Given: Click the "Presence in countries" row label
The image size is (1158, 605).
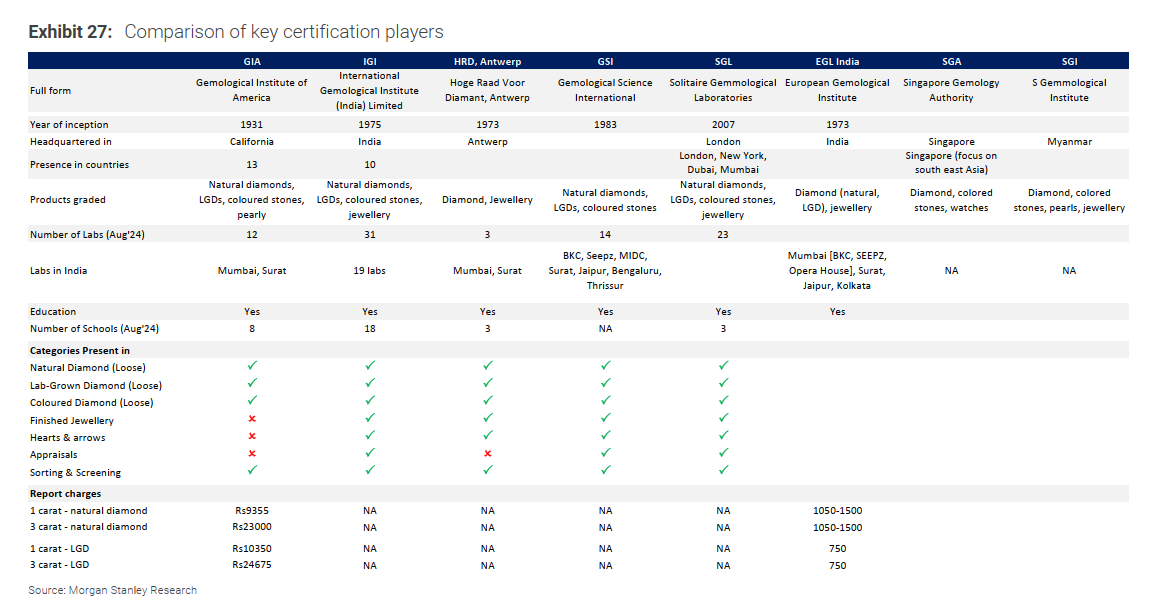Looking at the screenshot, I should pyautogui.click(x=80, y=165).
